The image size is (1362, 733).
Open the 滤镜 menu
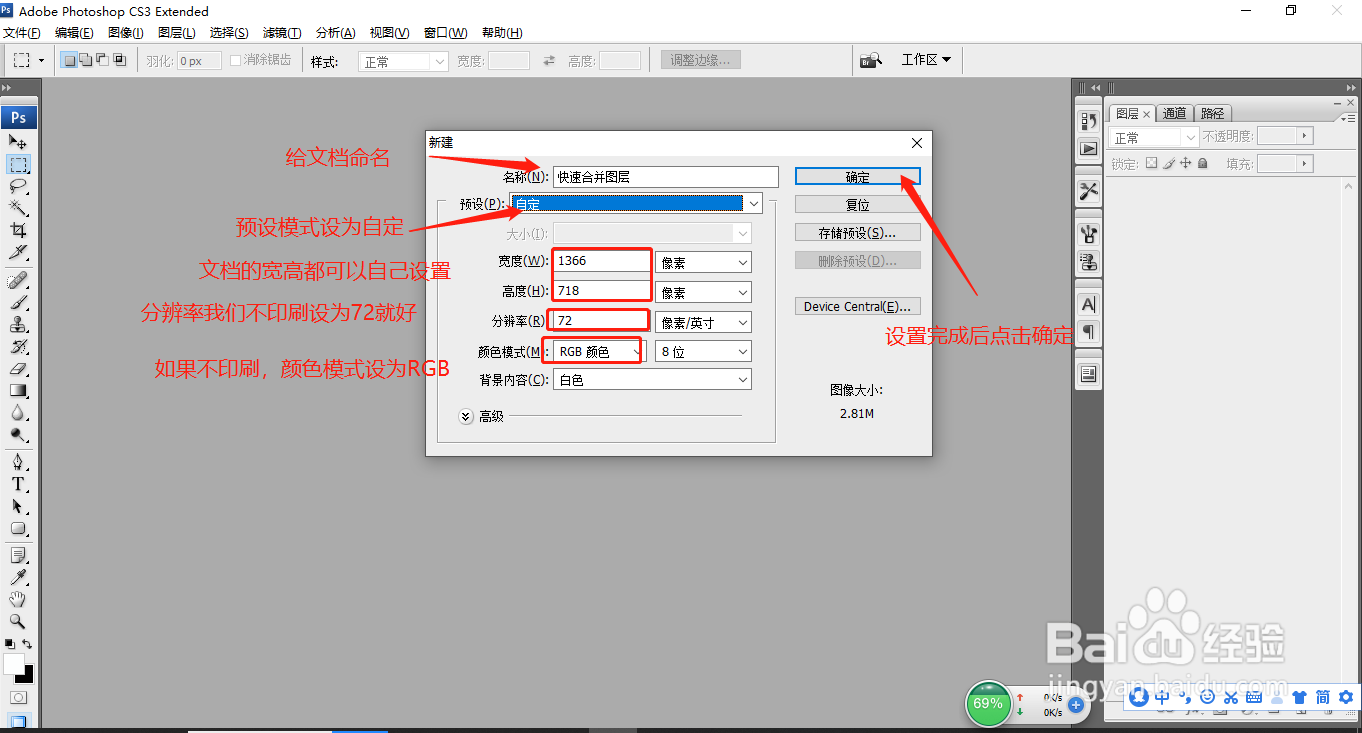pyautogui.click(x=281, y=32)
